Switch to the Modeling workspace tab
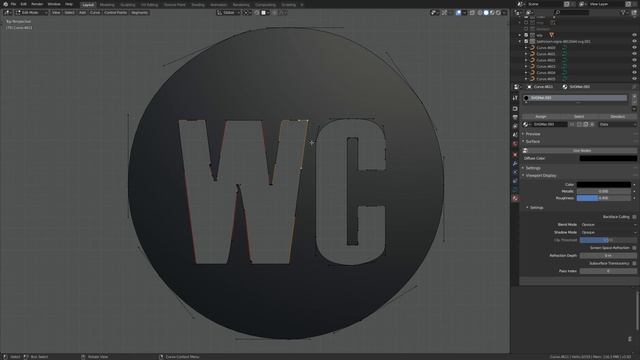This screenshot has width=640, height=360. point(107,5)
